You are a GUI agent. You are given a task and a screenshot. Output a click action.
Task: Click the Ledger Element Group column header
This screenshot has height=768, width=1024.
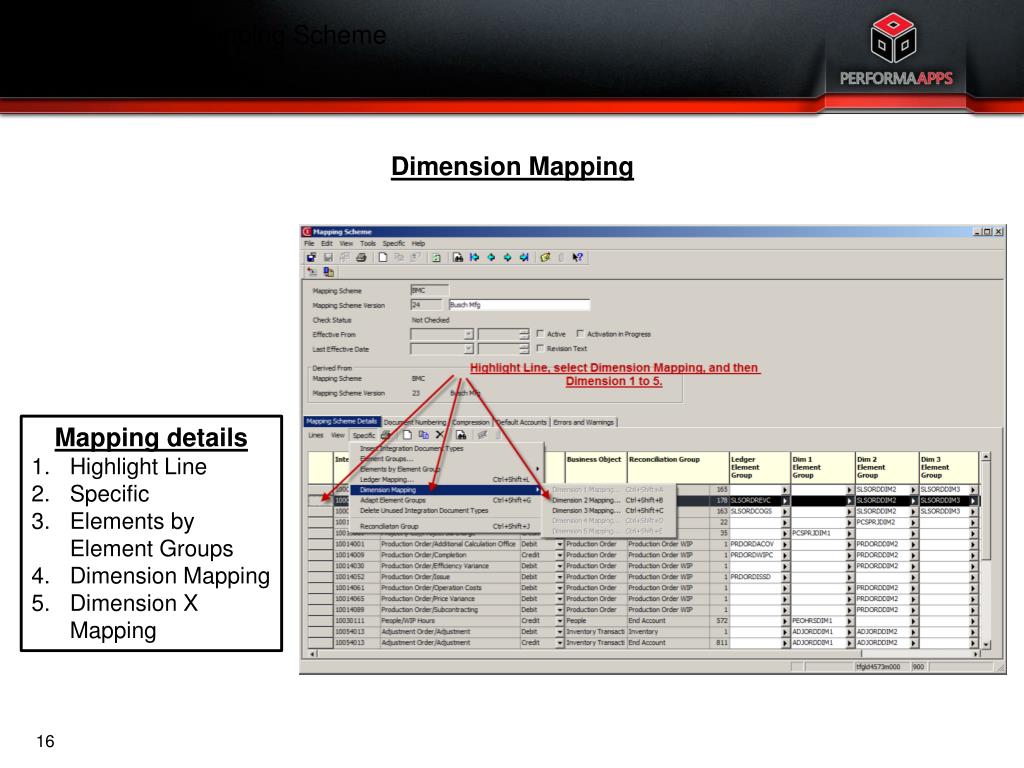pyautogui.click(x=760, y=468)
